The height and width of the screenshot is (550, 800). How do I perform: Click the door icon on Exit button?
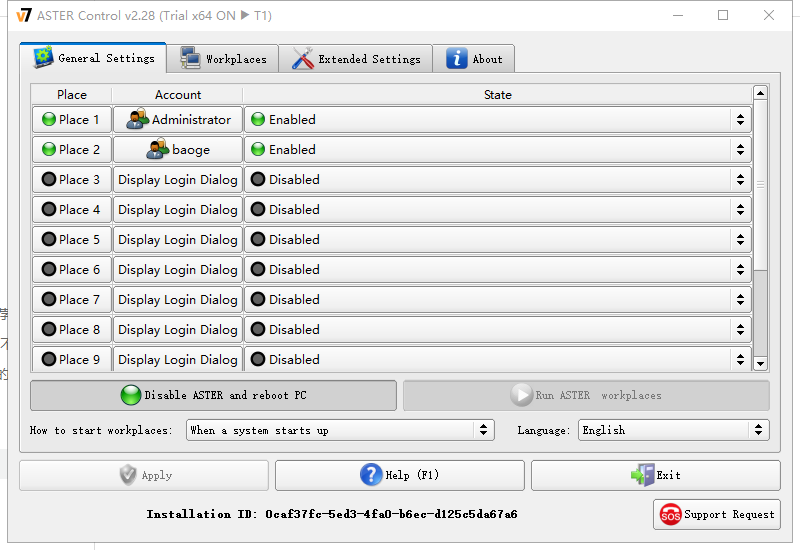[x=643, y=474]
